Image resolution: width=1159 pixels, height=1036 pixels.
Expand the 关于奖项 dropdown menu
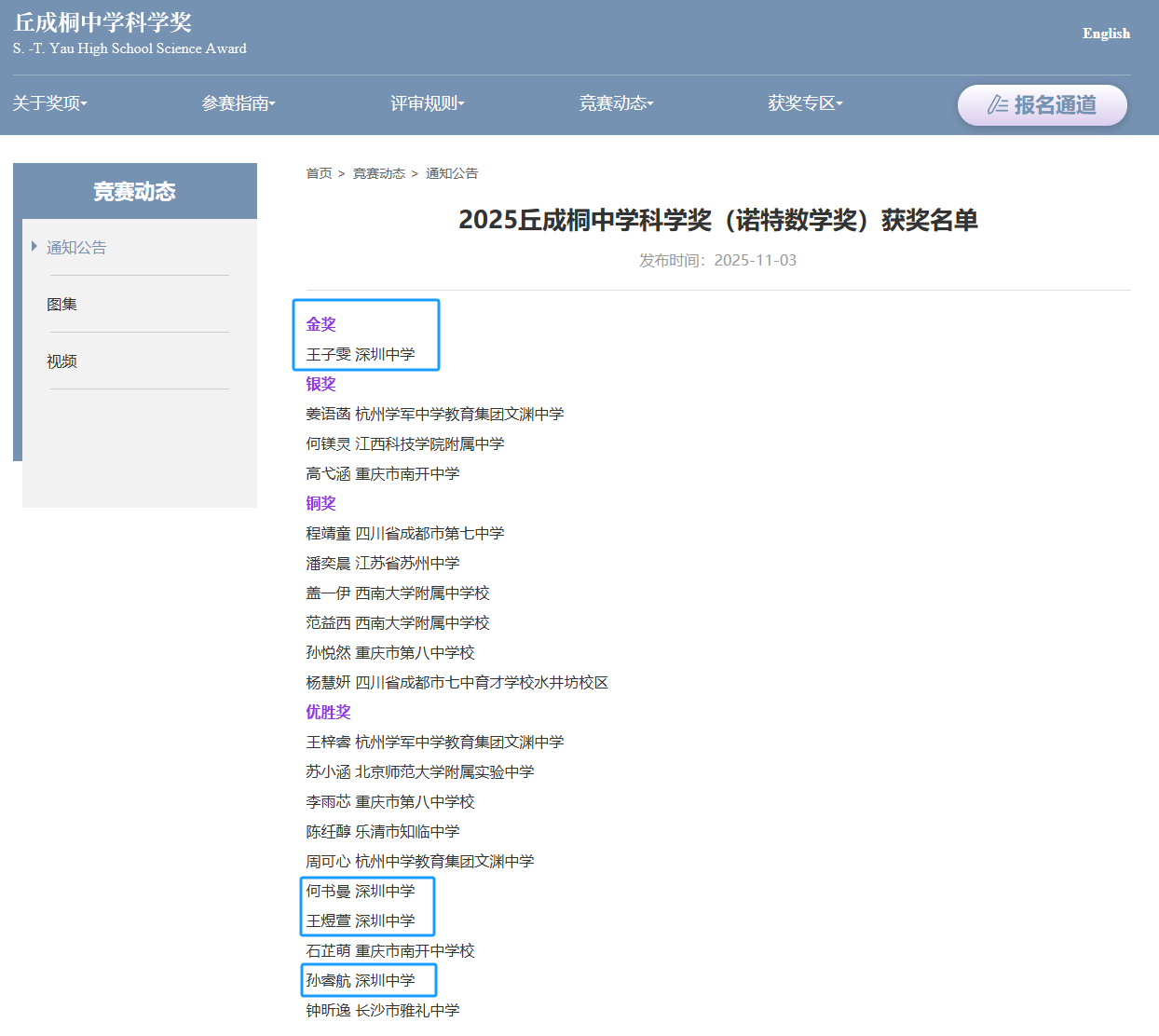(49, 103)
